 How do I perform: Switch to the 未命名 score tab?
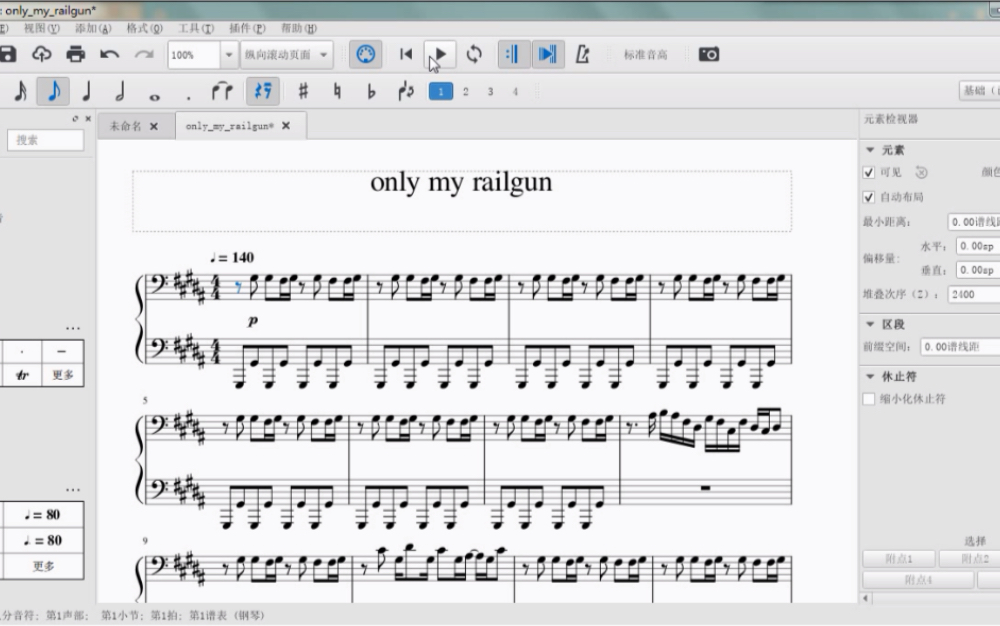126,126
